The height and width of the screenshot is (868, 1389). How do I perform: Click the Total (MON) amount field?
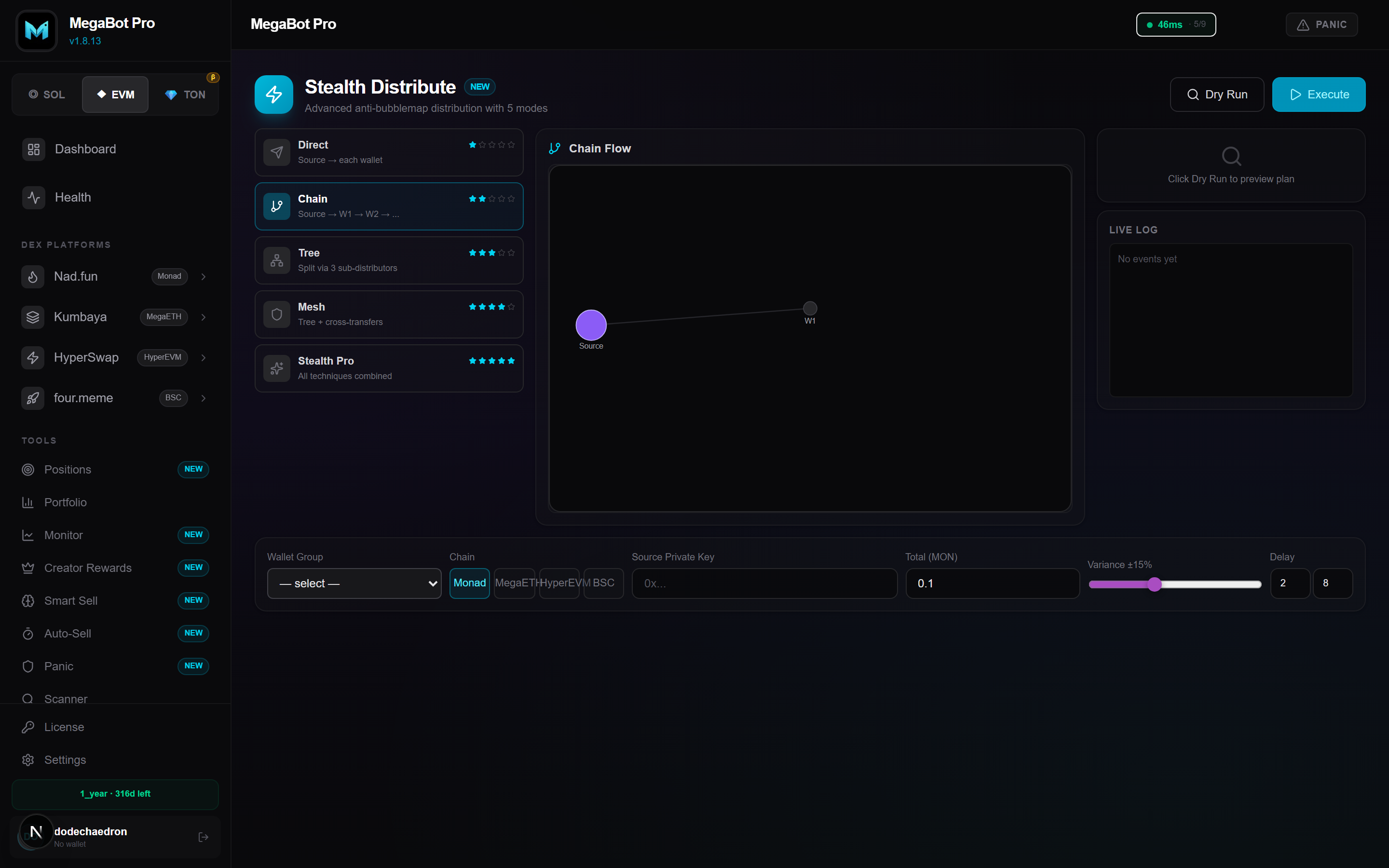pos(993,583)
